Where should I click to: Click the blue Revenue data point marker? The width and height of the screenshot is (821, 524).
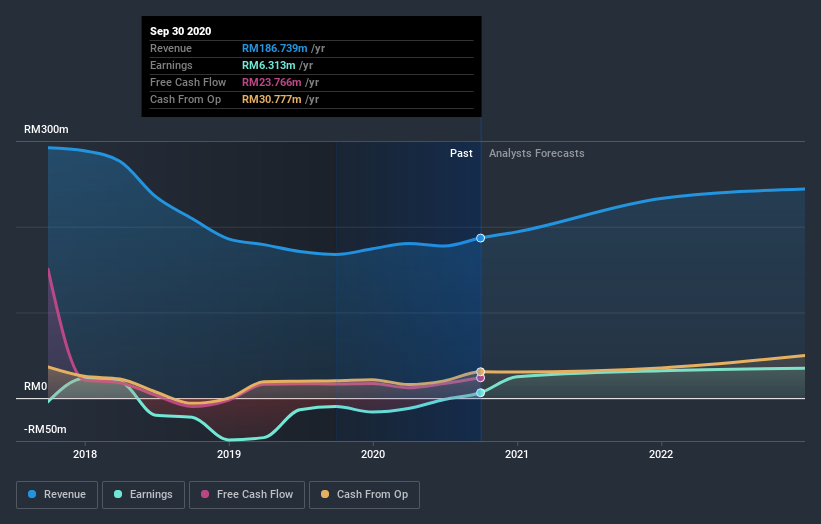[480, 238]
